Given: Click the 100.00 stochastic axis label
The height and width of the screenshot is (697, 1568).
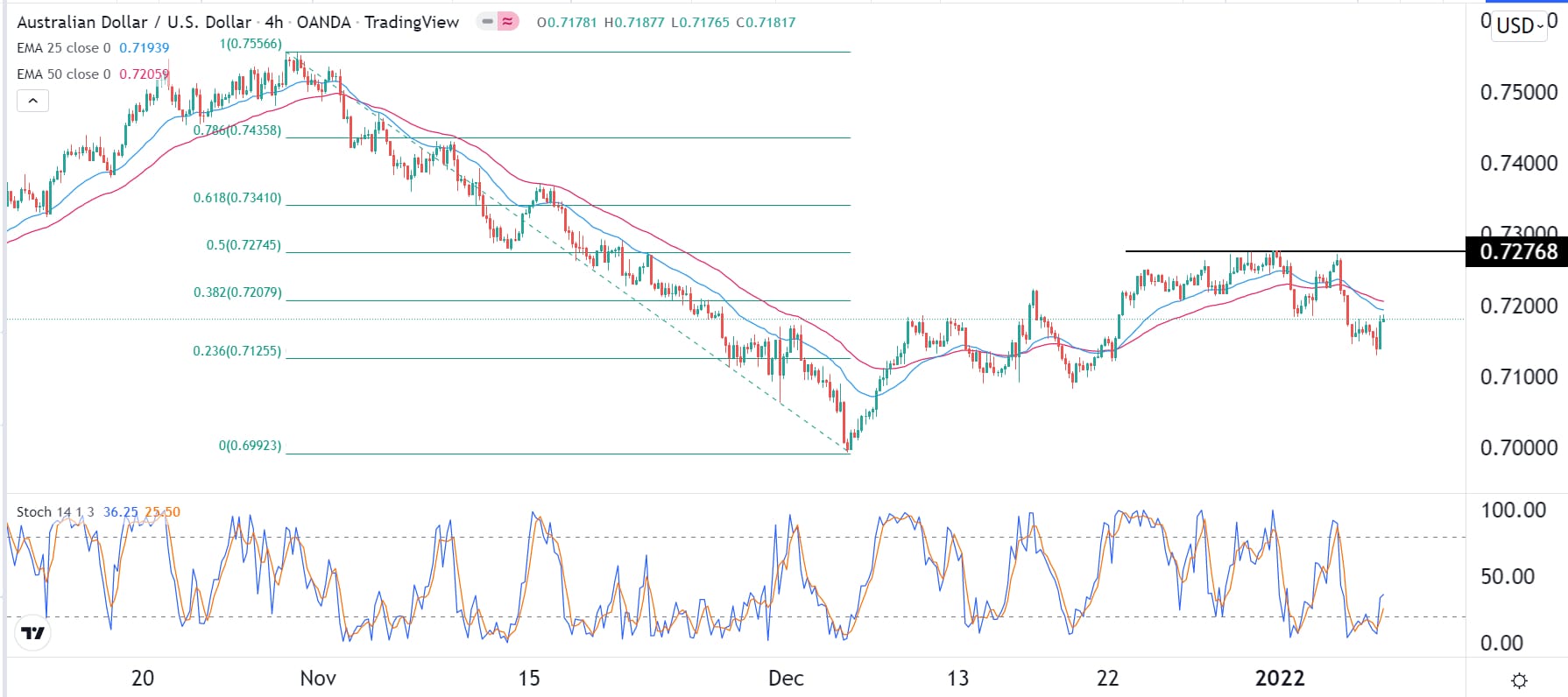Looking at the screenshot, I should pos(1513,510).
